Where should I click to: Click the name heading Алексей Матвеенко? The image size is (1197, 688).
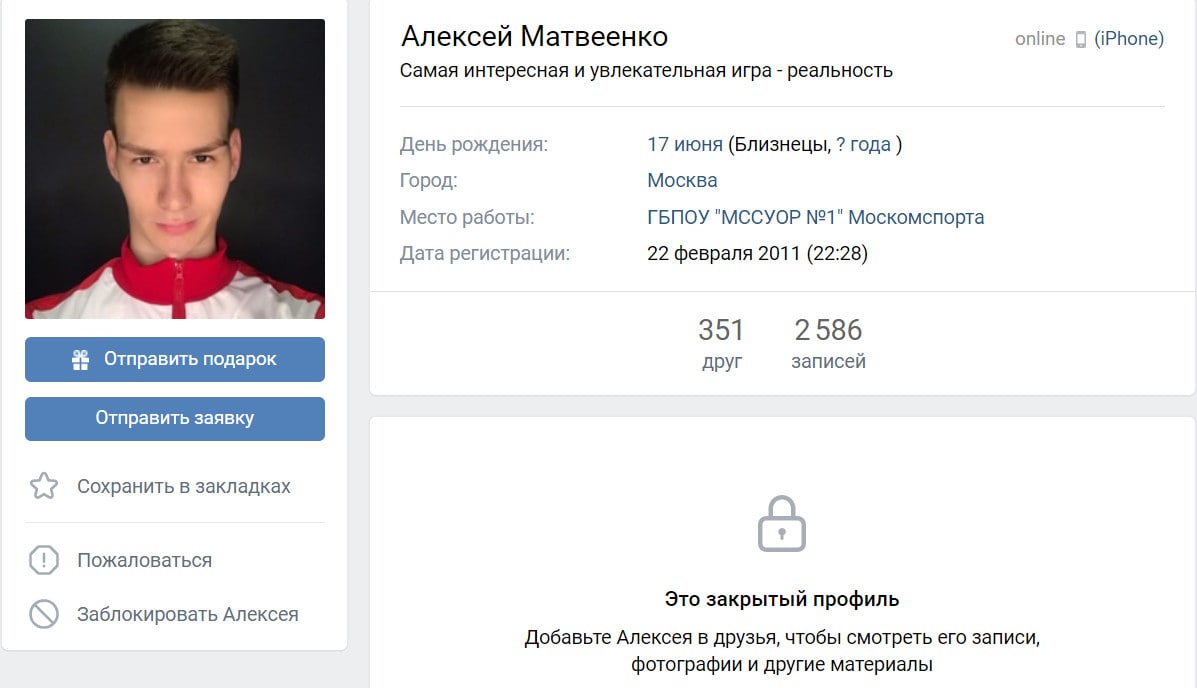[534, 37]
